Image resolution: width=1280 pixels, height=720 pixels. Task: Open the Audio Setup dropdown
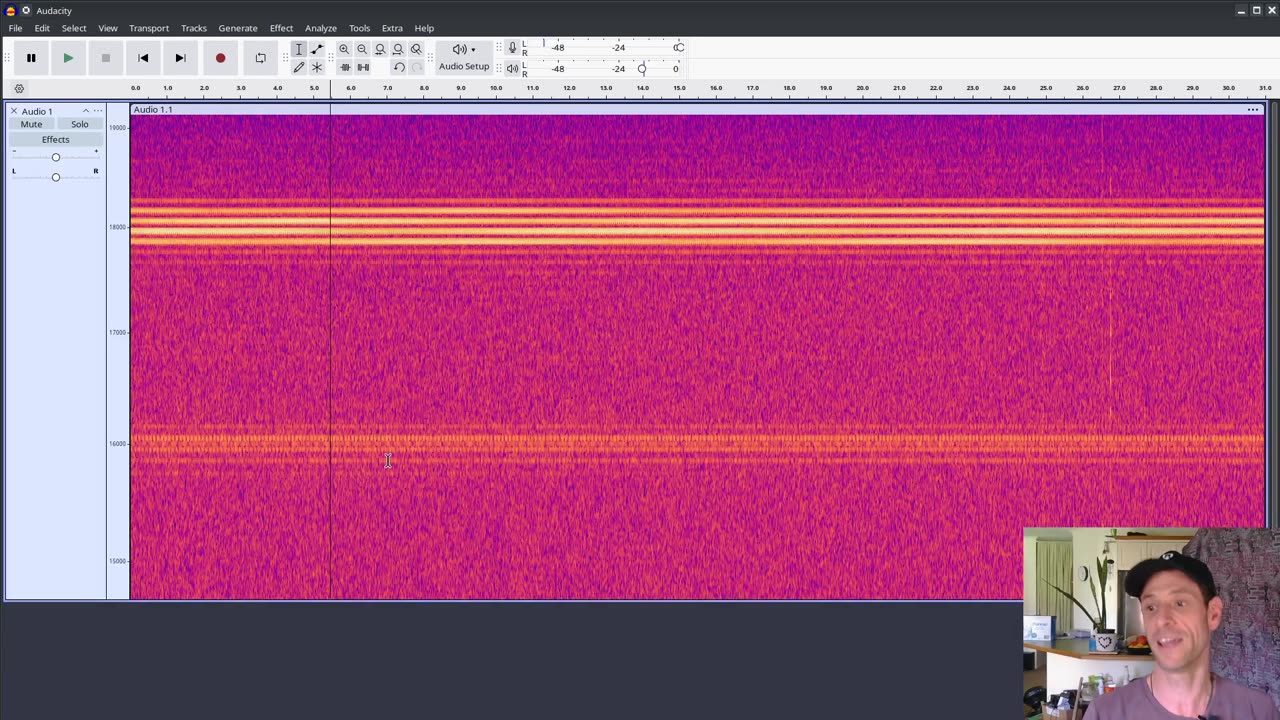pyautogui.click(x=464, y=58)
